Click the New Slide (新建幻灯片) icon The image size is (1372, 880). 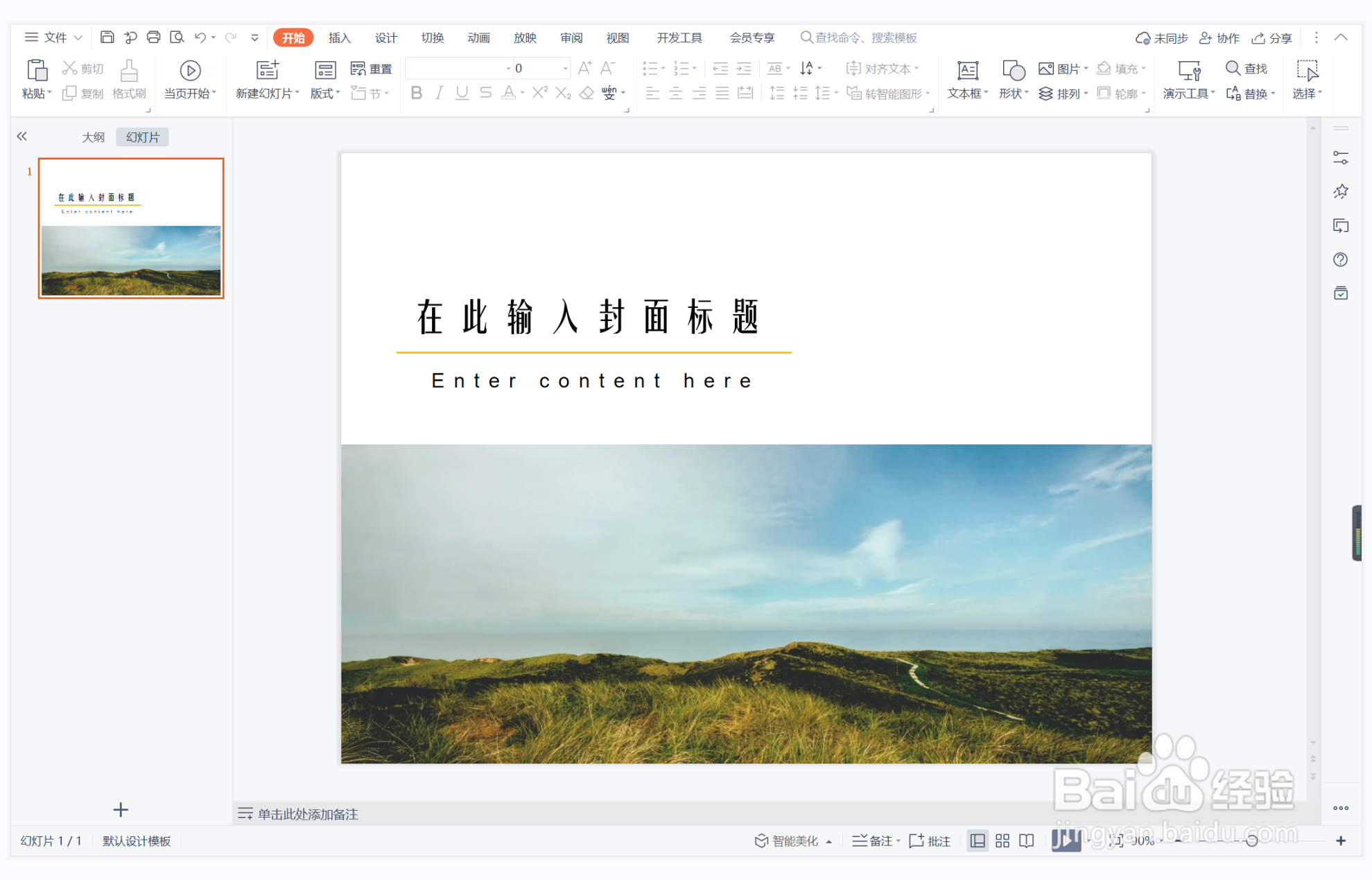click(x=266, y=69)
